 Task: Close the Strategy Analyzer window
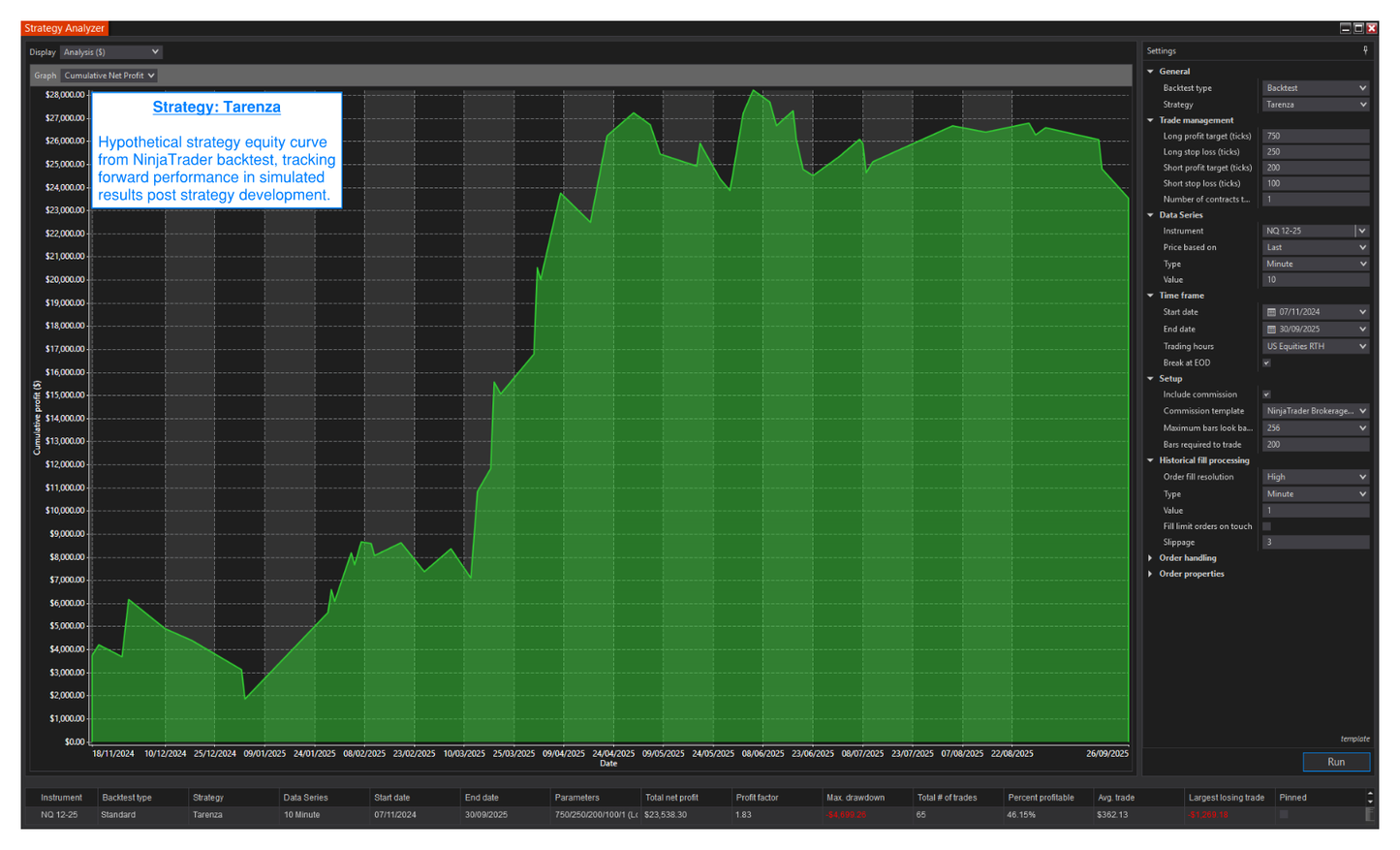pos(1372,28)
